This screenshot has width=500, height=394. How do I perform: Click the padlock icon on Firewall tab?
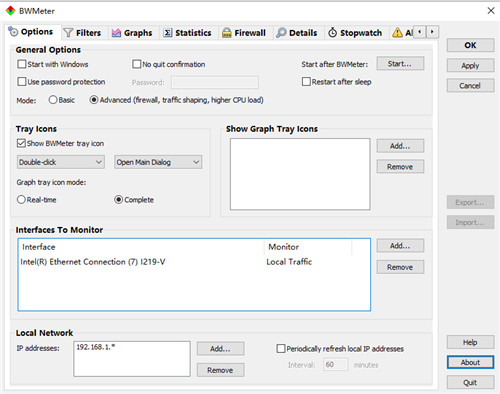pos(227,33)
